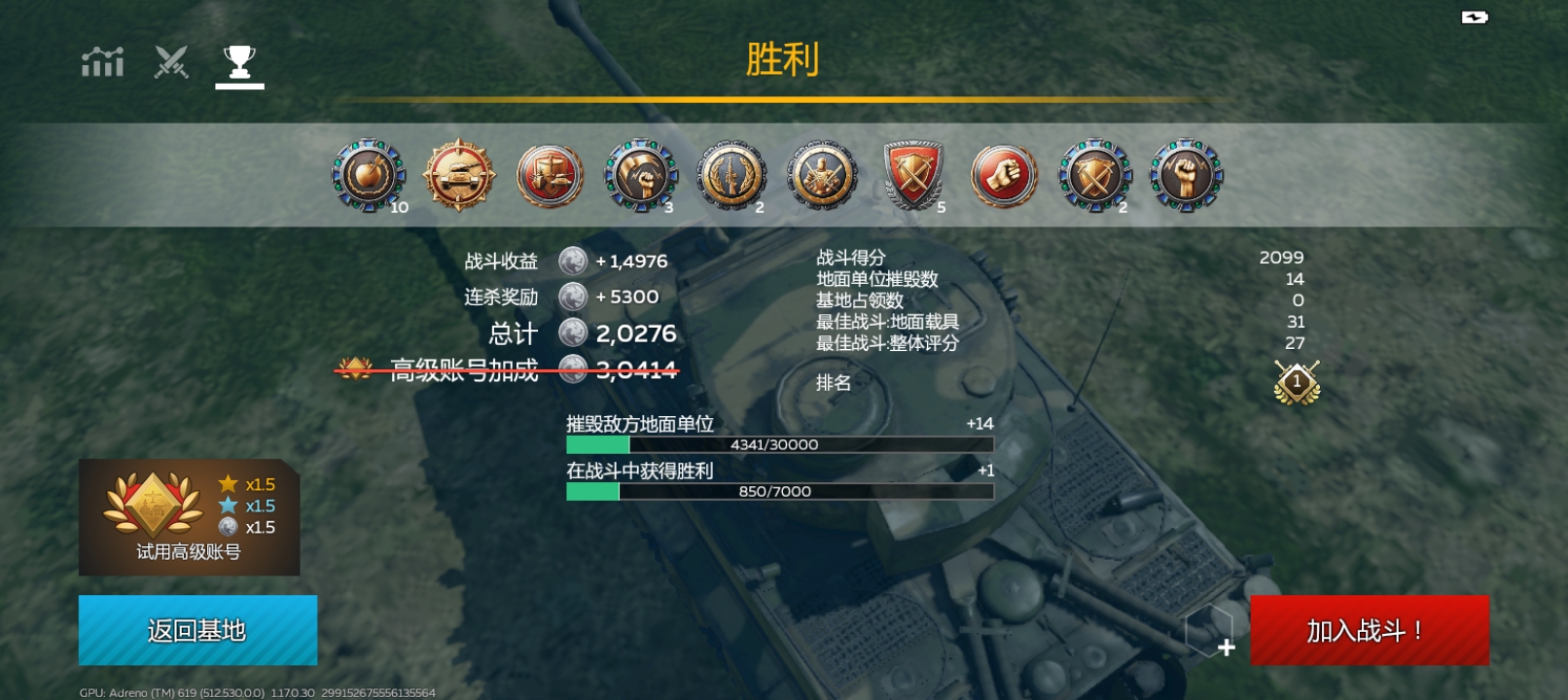
Task: Select the hammer fist medal with count 3
Action: (640, 176)
